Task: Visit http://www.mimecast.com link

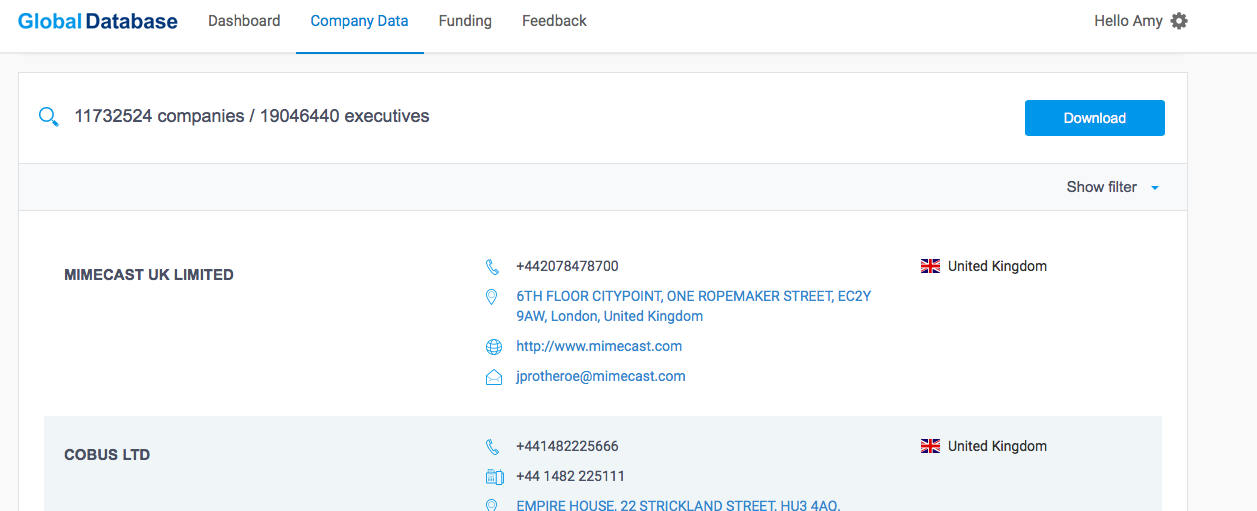Action: 599,346
